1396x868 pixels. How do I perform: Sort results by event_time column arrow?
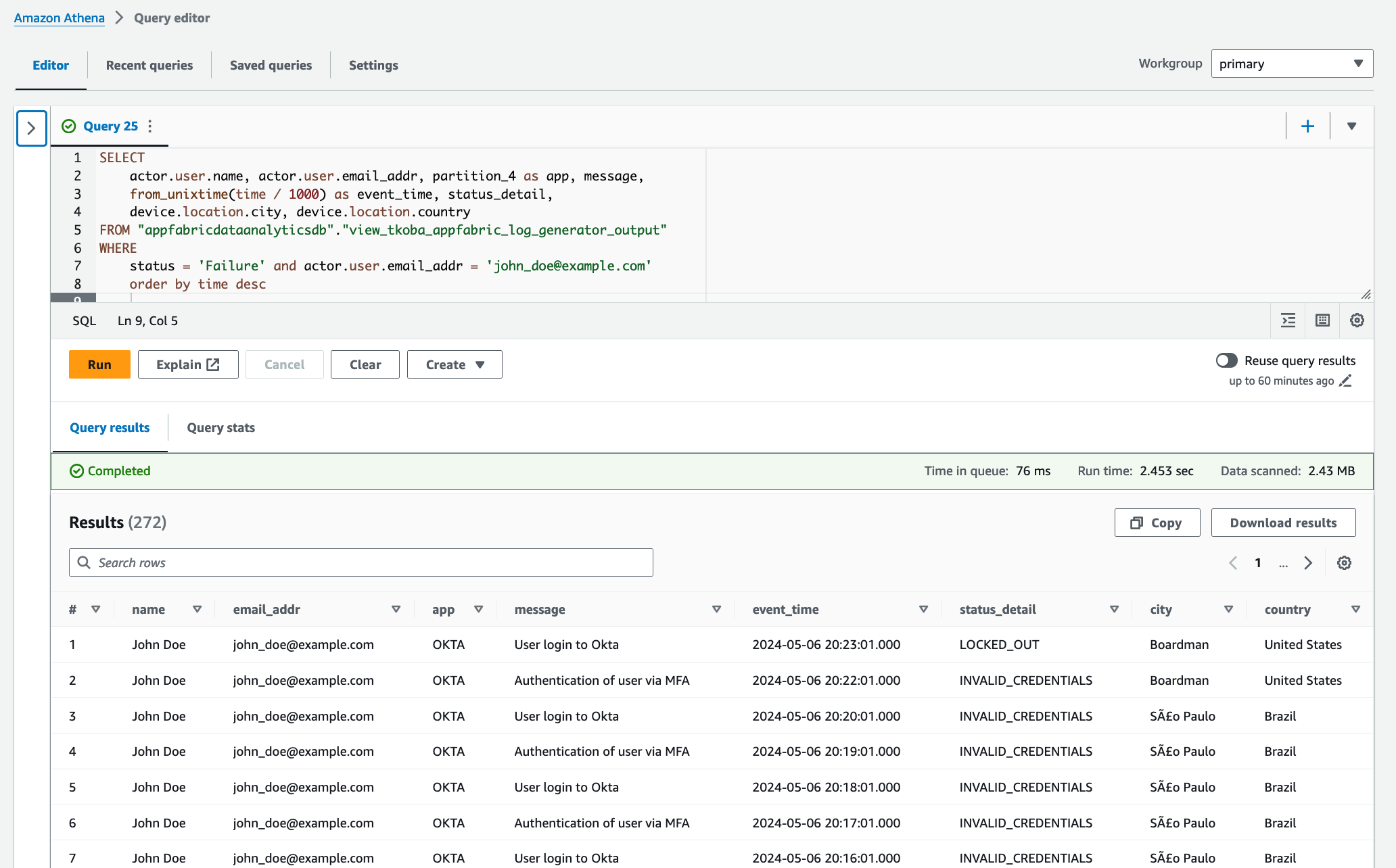pos(923,609)
